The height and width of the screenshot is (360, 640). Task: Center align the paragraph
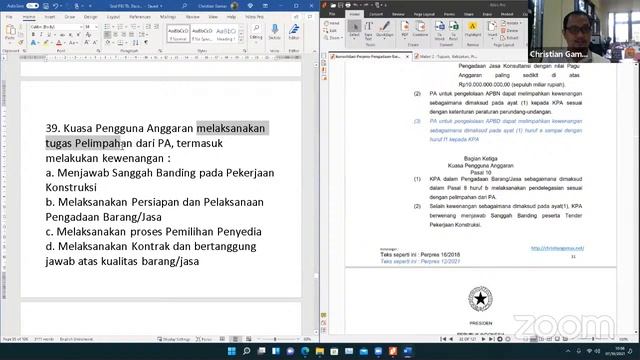pos(116,35)
